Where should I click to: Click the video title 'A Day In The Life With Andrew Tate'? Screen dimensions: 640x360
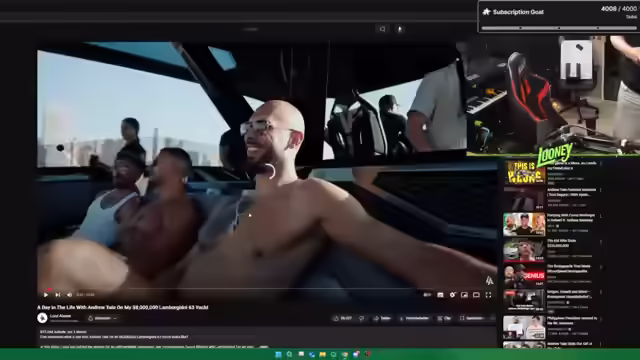coord(122,307)
